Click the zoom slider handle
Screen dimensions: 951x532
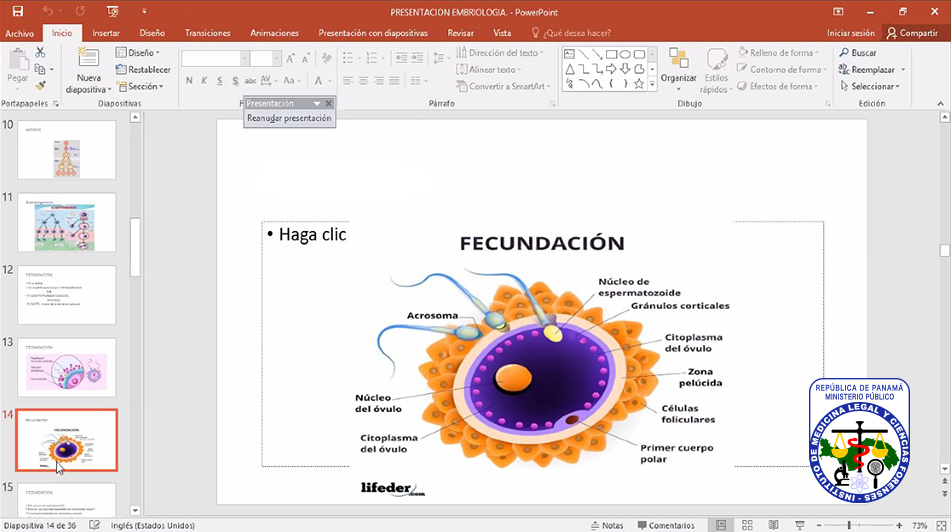click(x=849, y=525)
